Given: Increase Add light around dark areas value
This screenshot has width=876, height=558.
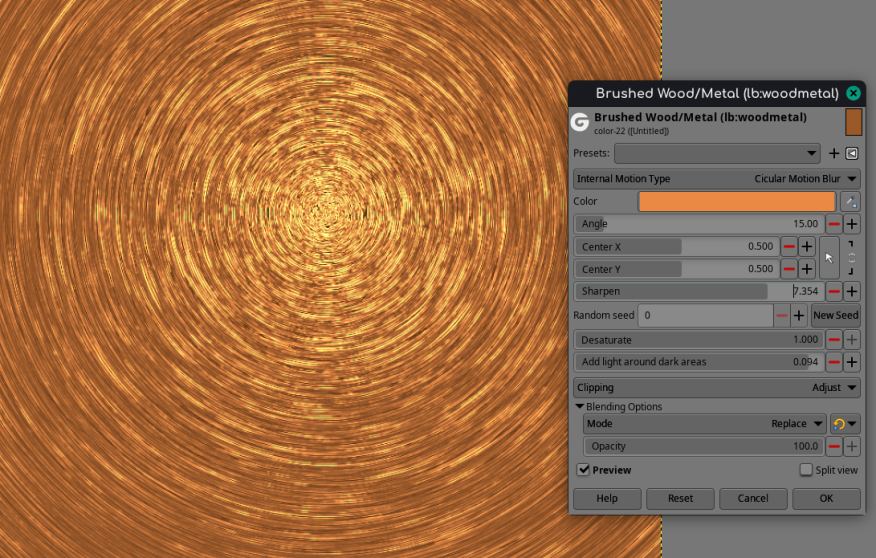Looking at the screenshot, I should tap(851, 362).
